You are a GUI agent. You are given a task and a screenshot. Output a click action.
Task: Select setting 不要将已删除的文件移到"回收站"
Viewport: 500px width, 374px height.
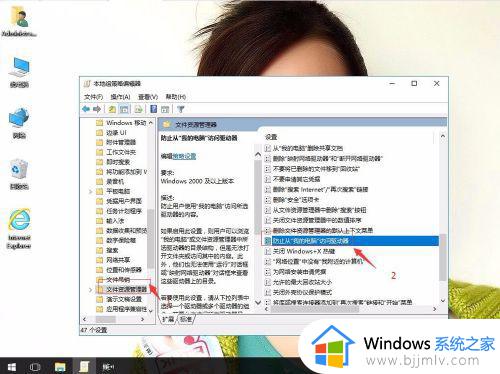(x=316, y=169)
